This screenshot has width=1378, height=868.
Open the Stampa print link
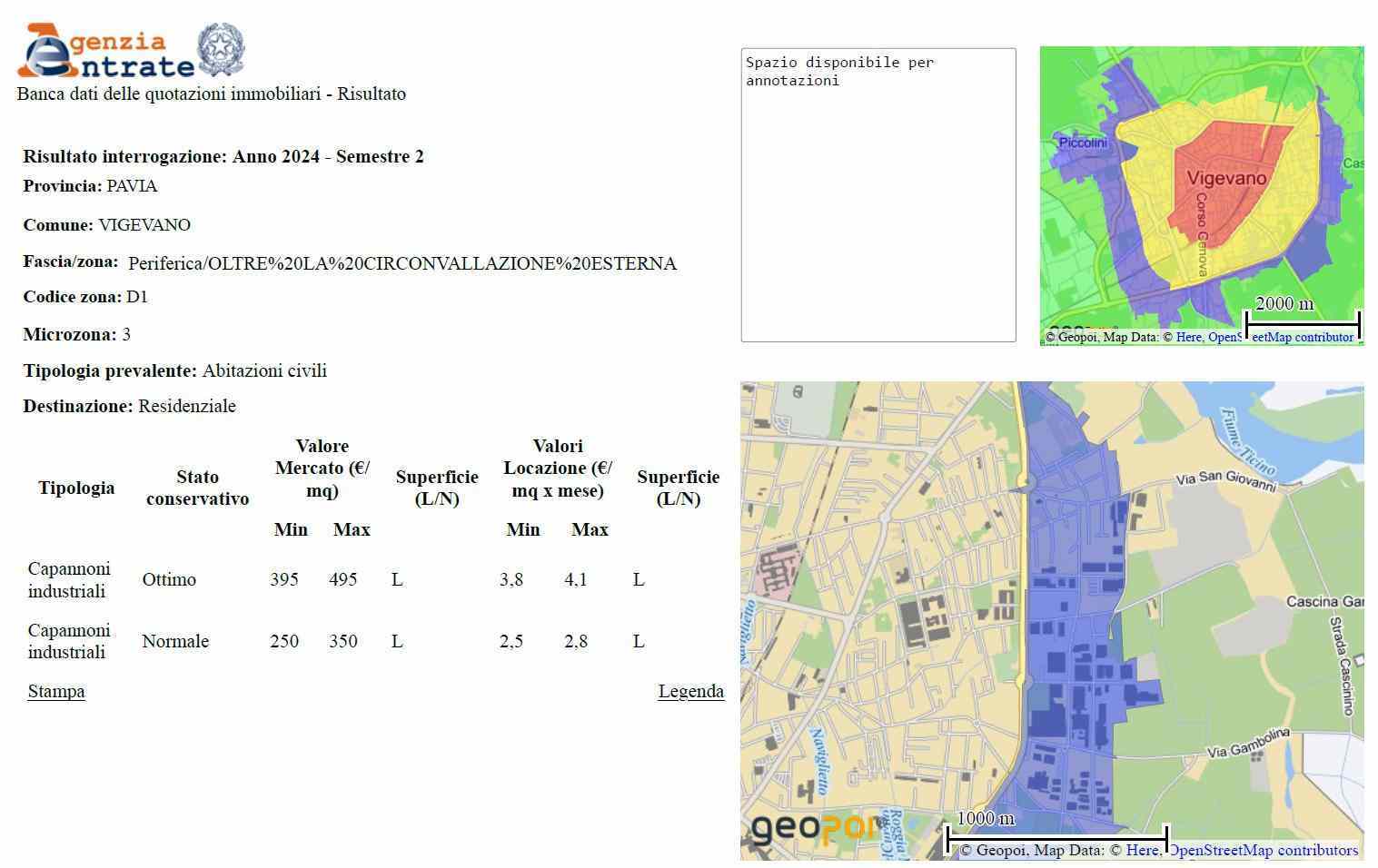point(56,691)
